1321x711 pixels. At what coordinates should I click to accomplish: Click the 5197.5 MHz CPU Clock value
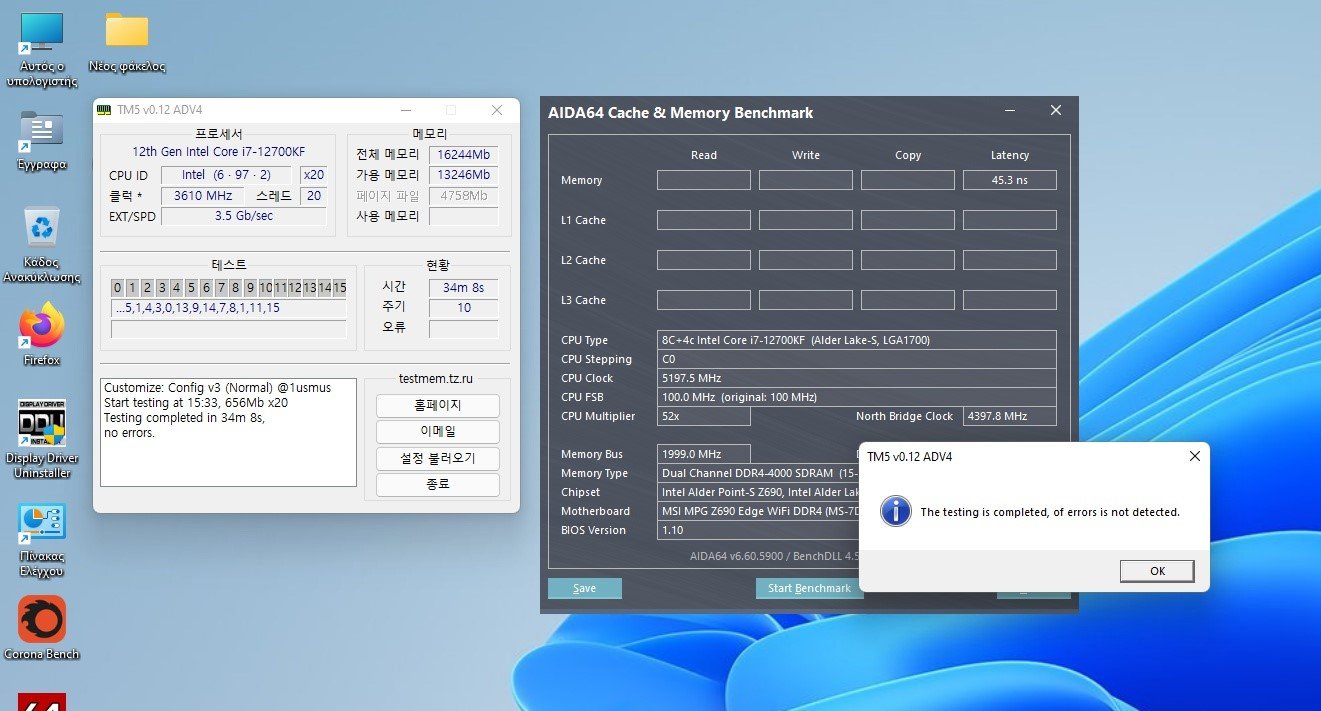(857, 378)
